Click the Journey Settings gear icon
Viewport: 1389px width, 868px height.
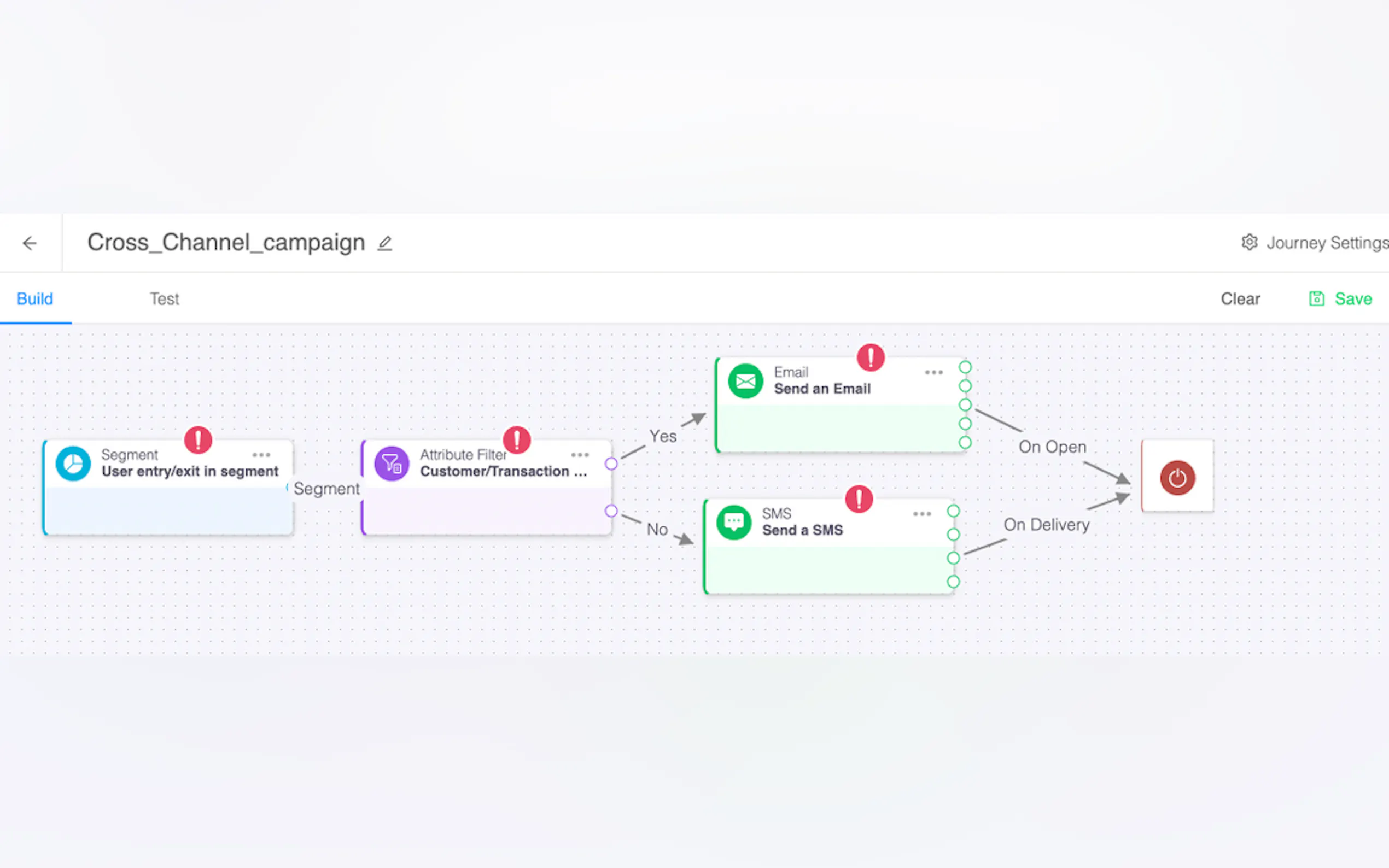1249,242
